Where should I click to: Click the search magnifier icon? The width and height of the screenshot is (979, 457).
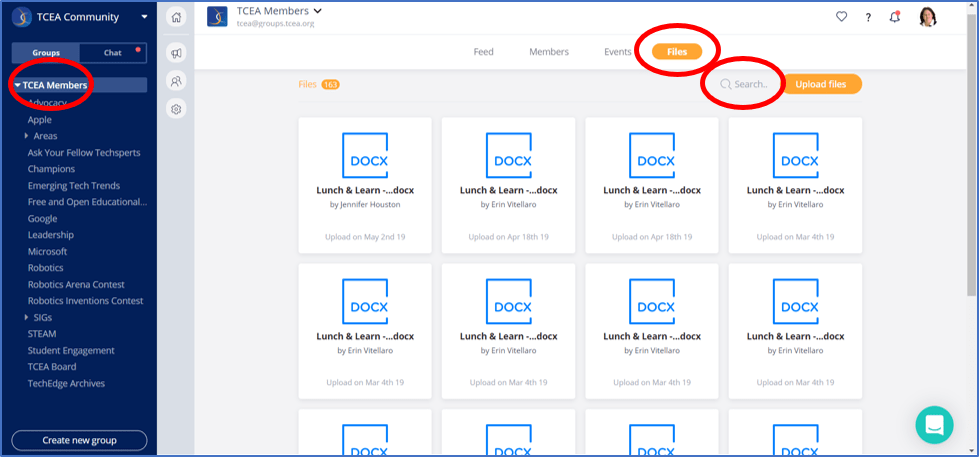pos(725,84)
